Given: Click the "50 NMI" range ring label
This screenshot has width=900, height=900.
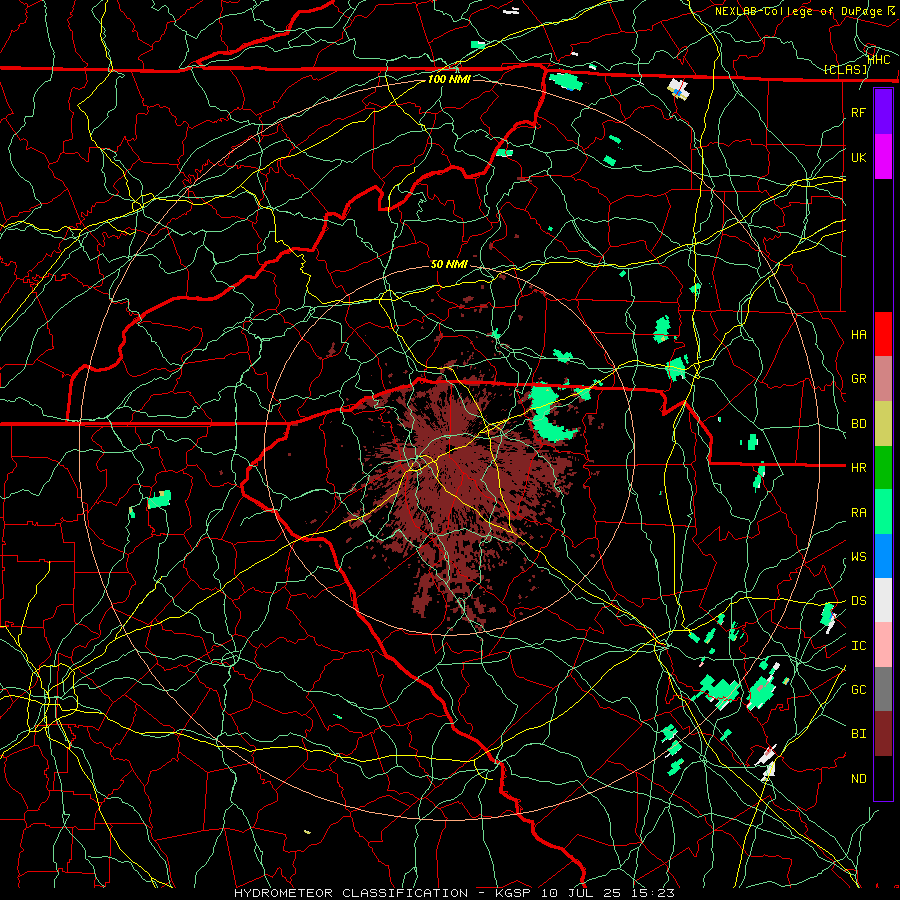Looking at the screenshot, I should click(x=449, y=264).
